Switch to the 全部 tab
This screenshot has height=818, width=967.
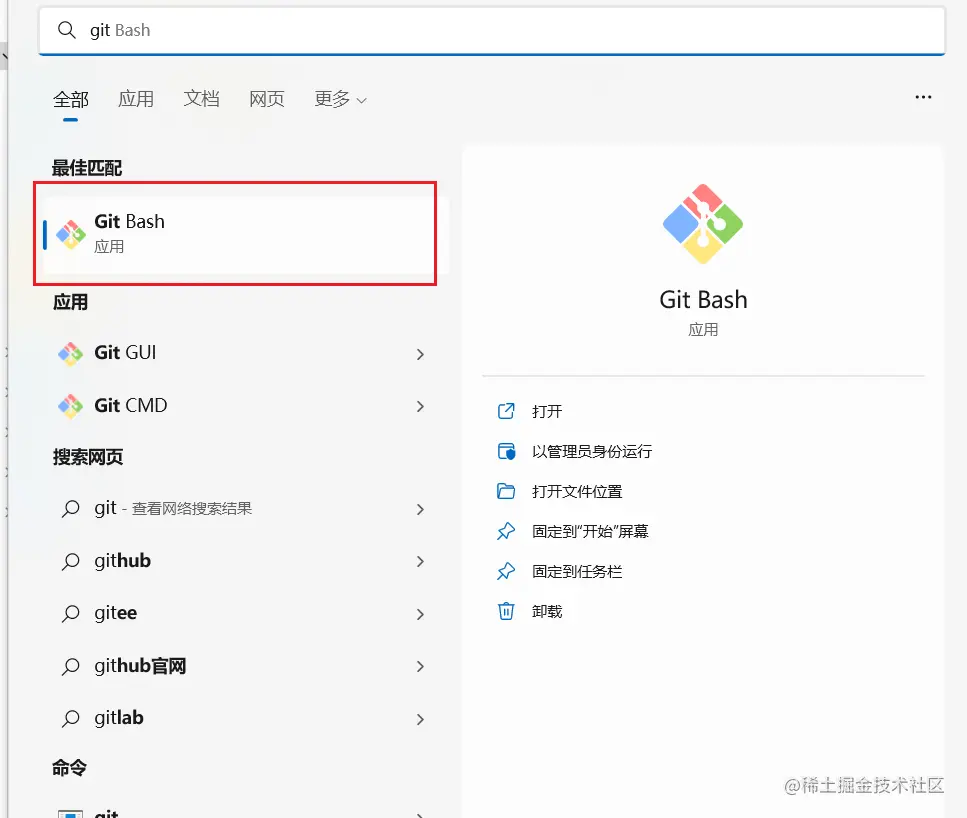point(71,99)
